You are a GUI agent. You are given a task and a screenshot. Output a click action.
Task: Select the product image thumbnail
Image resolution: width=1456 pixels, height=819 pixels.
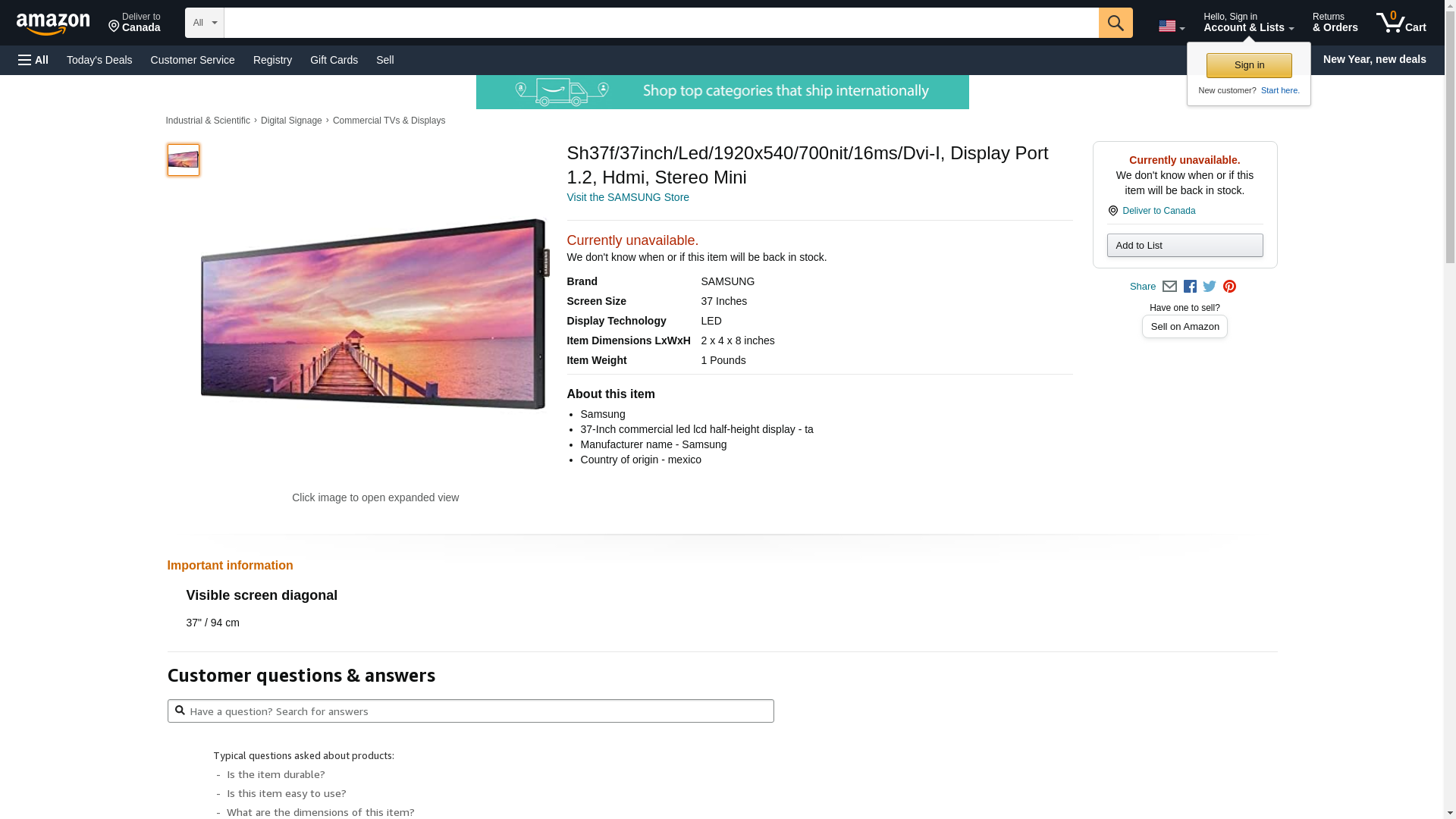pyautogui.click(x=183, y=160)
